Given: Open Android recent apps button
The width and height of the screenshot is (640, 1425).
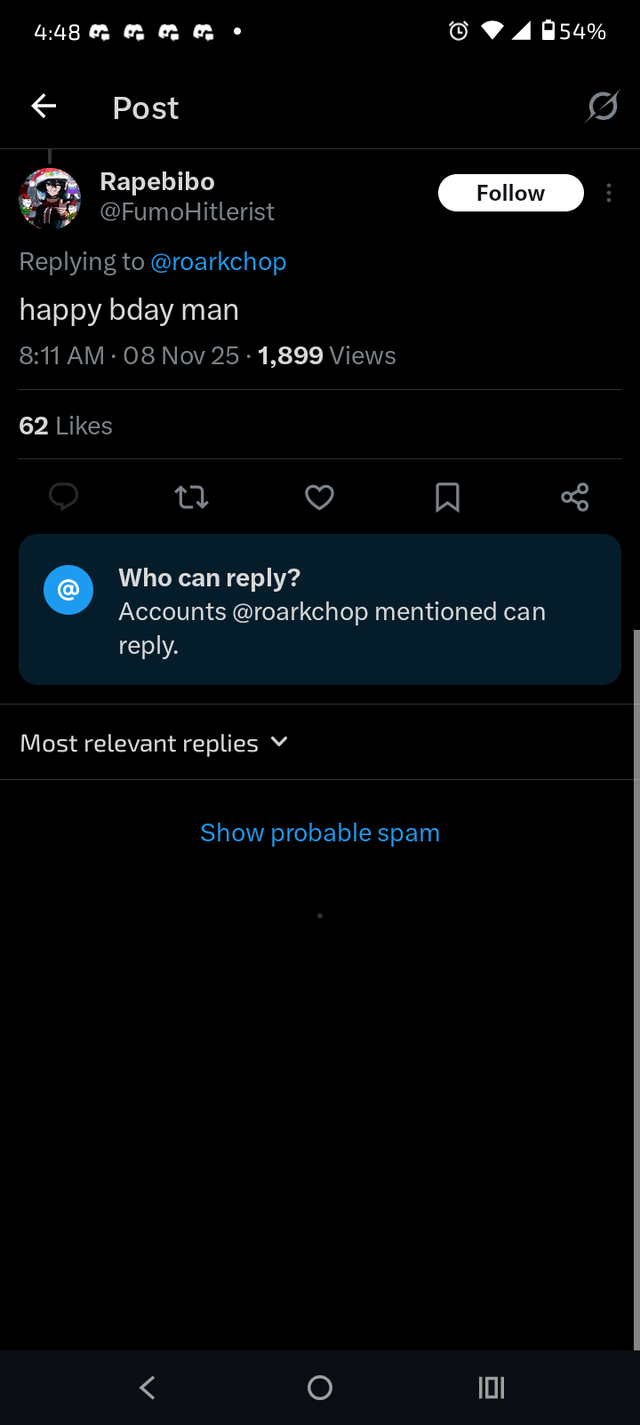Looking at the screenshot, I should click(491, 1387).
